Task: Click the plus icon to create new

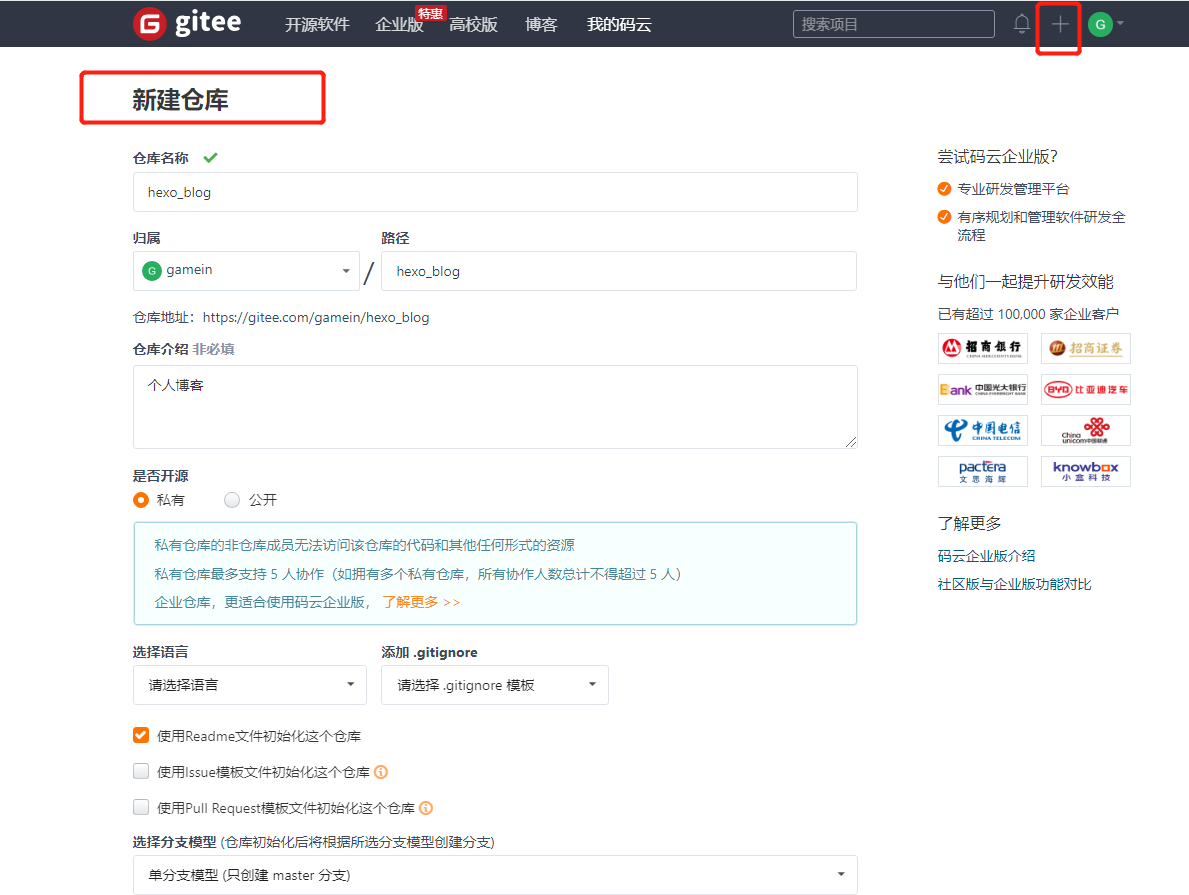Action: pos(1059,24)
